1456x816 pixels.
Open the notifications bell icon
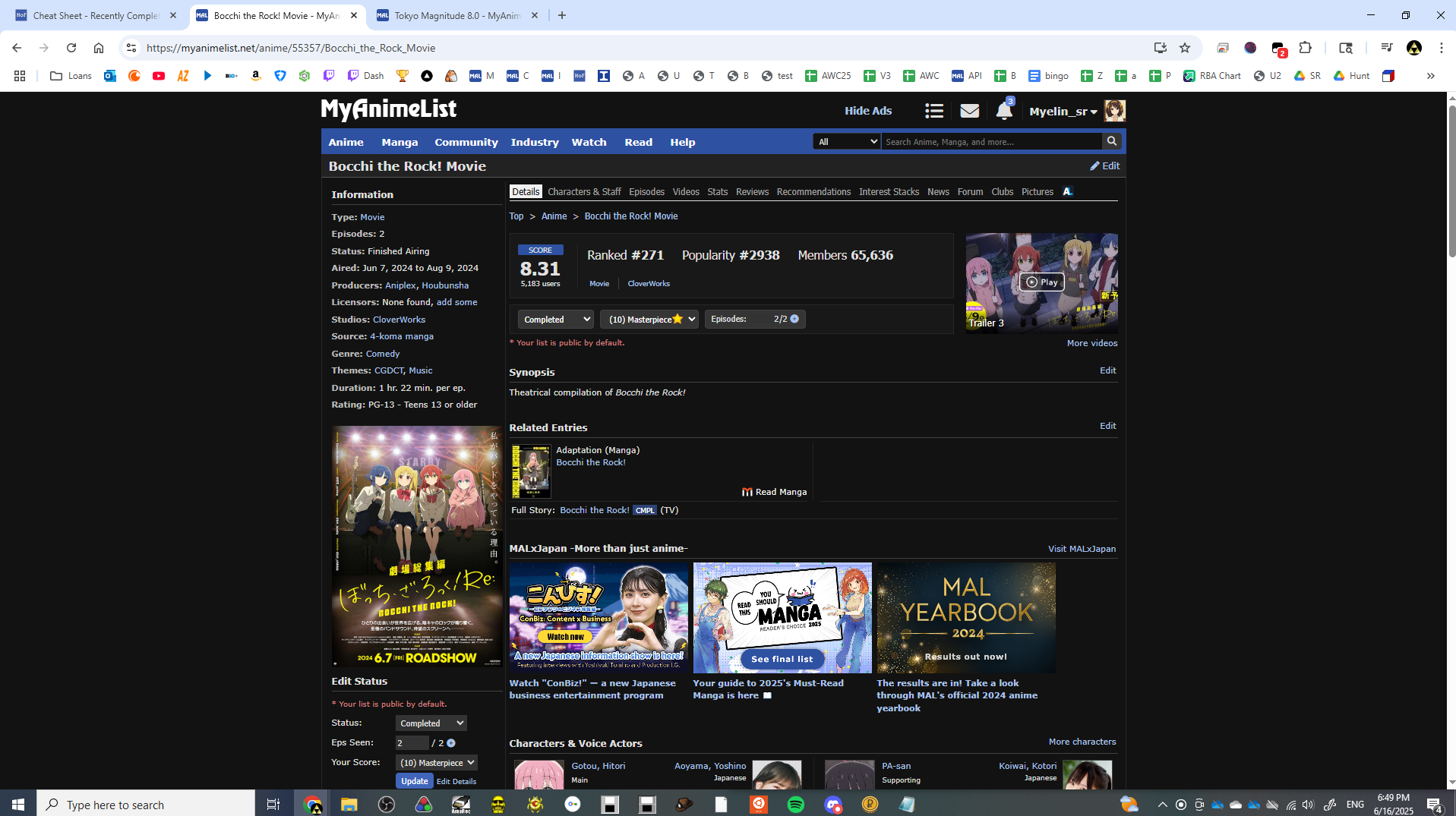[x=1004, y=111]
